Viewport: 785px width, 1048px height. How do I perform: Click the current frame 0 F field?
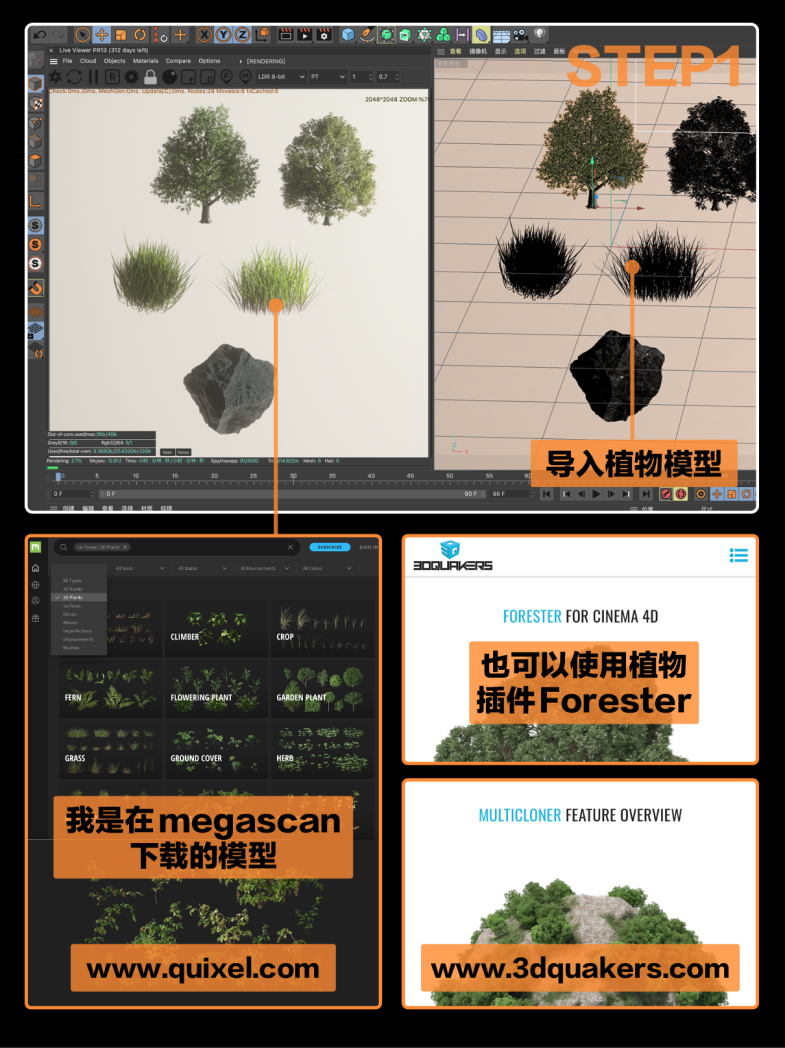click(73, 494)
